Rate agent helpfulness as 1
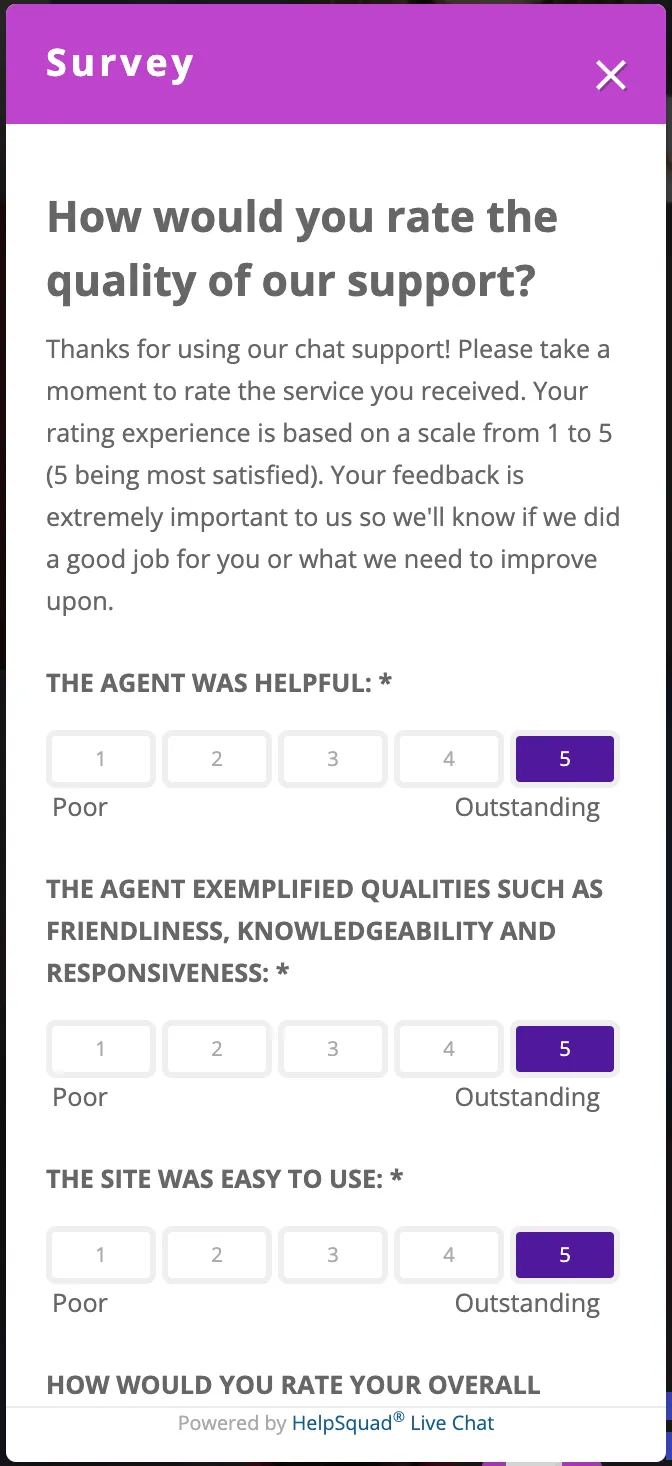This screenshot has width=672, height=1466. (100, 759)
